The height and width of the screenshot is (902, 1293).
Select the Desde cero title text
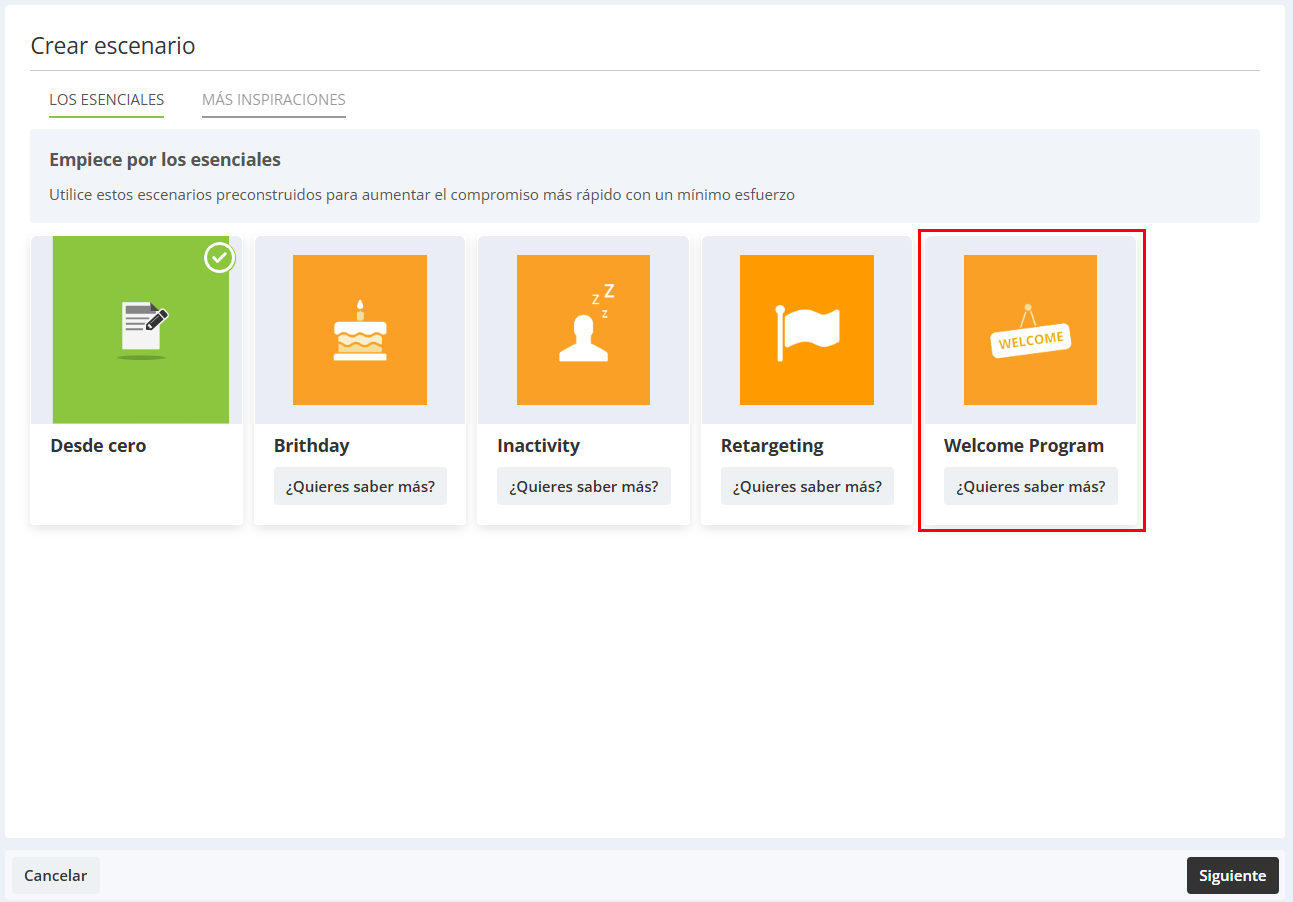pyautogui.click(x=98, y=446)
